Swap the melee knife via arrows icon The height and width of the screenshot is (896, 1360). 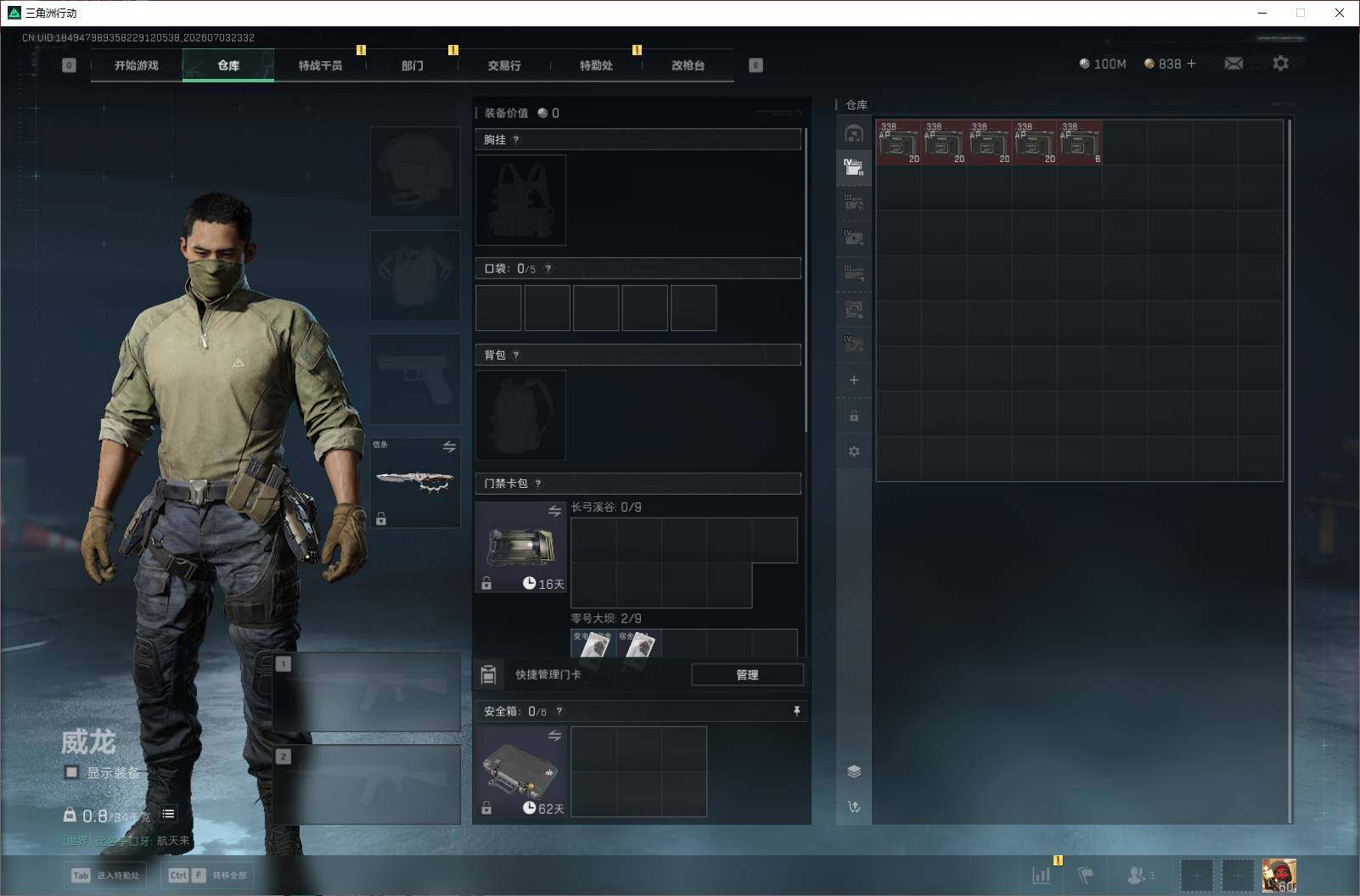[449, 446]
